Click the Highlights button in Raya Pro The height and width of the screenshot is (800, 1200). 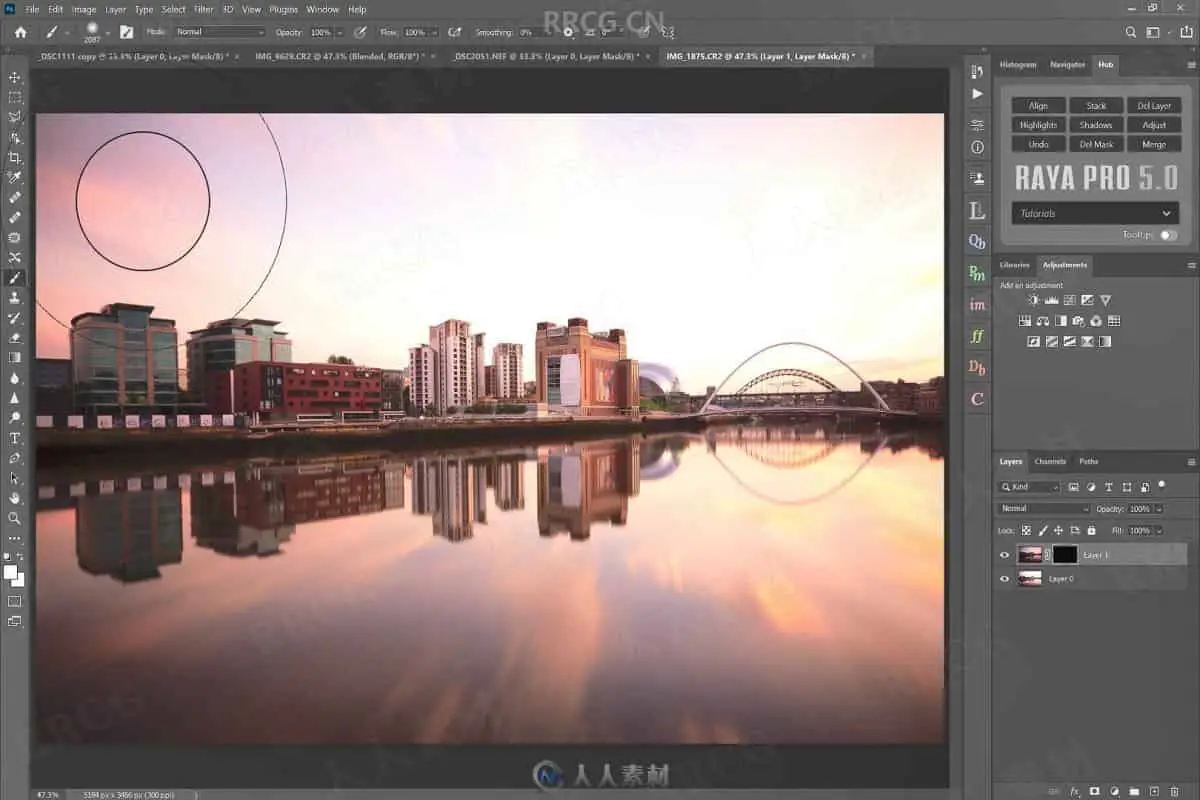(1038, 125)
